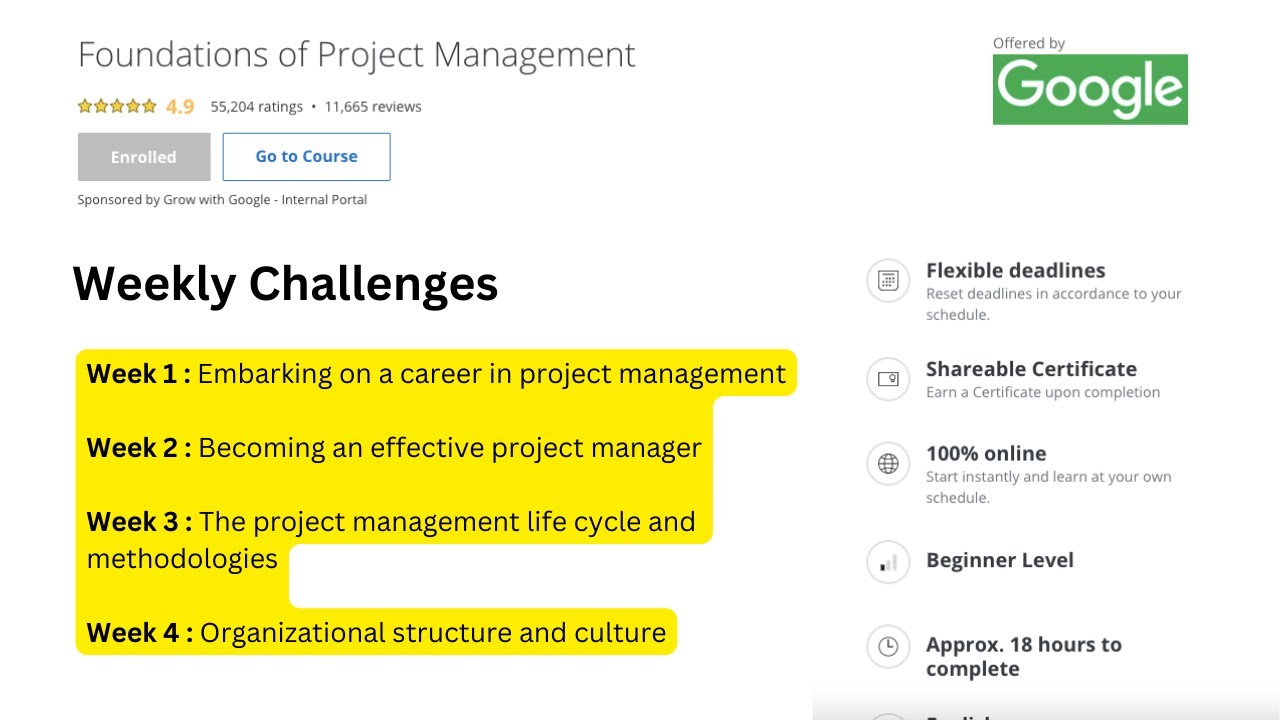Click the 100% online globe icon

click(x=888, y=464)
